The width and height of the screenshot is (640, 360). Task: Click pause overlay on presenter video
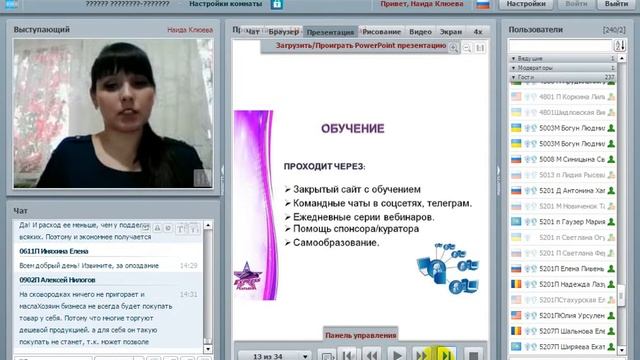click(x=202, y=178)
